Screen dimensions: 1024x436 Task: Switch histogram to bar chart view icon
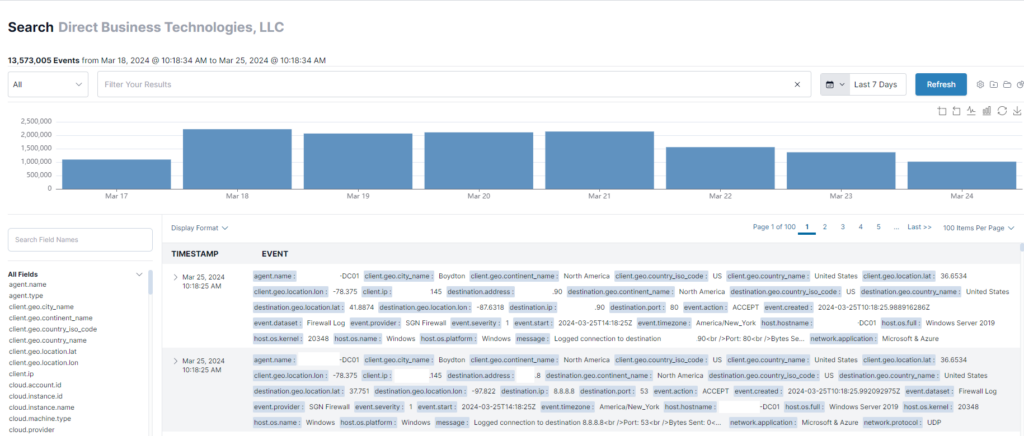988,110
